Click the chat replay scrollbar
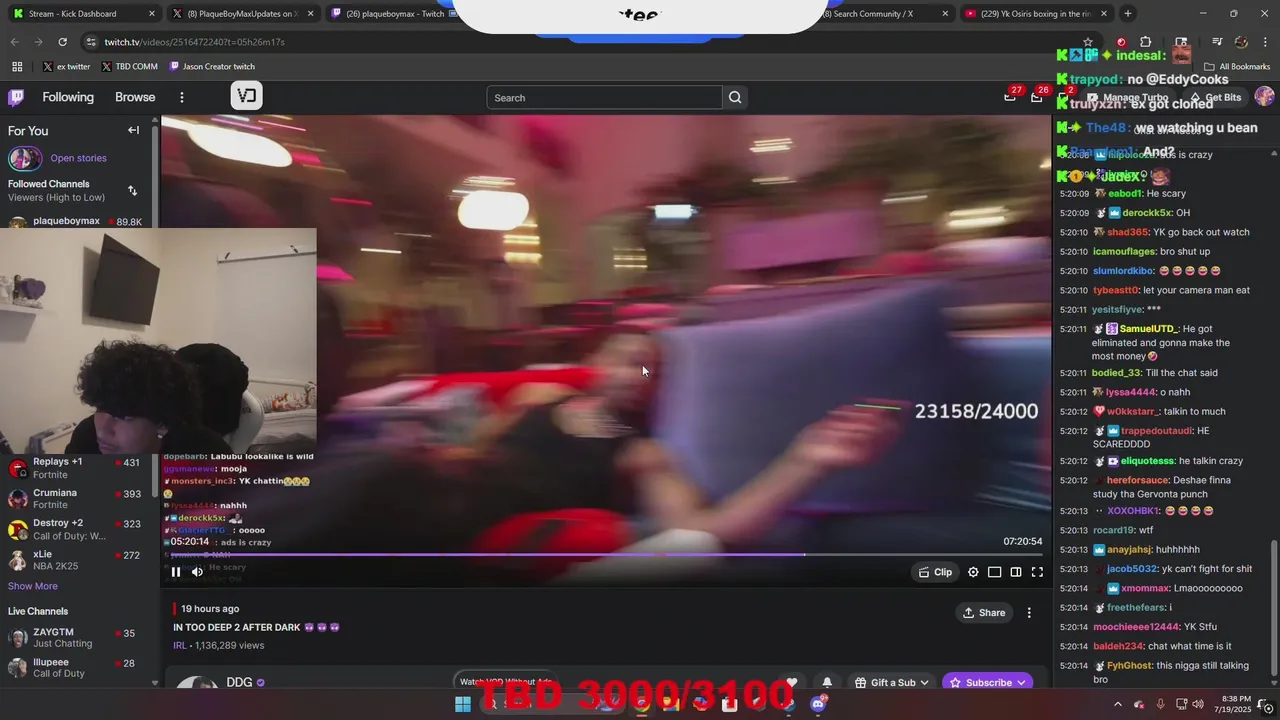Screen dimensions: 1280x720 1273,608
